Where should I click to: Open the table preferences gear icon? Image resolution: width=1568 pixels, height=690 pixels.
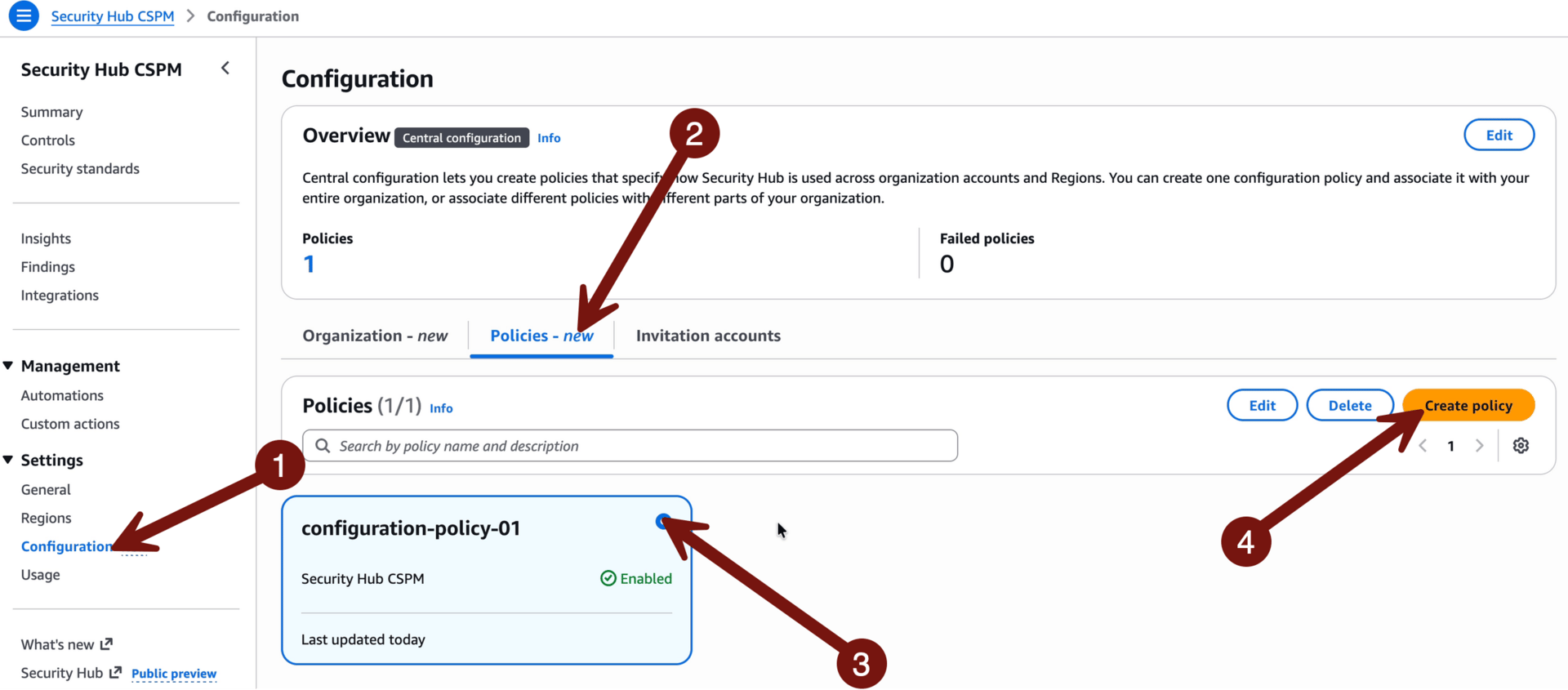coord(1520,446)
